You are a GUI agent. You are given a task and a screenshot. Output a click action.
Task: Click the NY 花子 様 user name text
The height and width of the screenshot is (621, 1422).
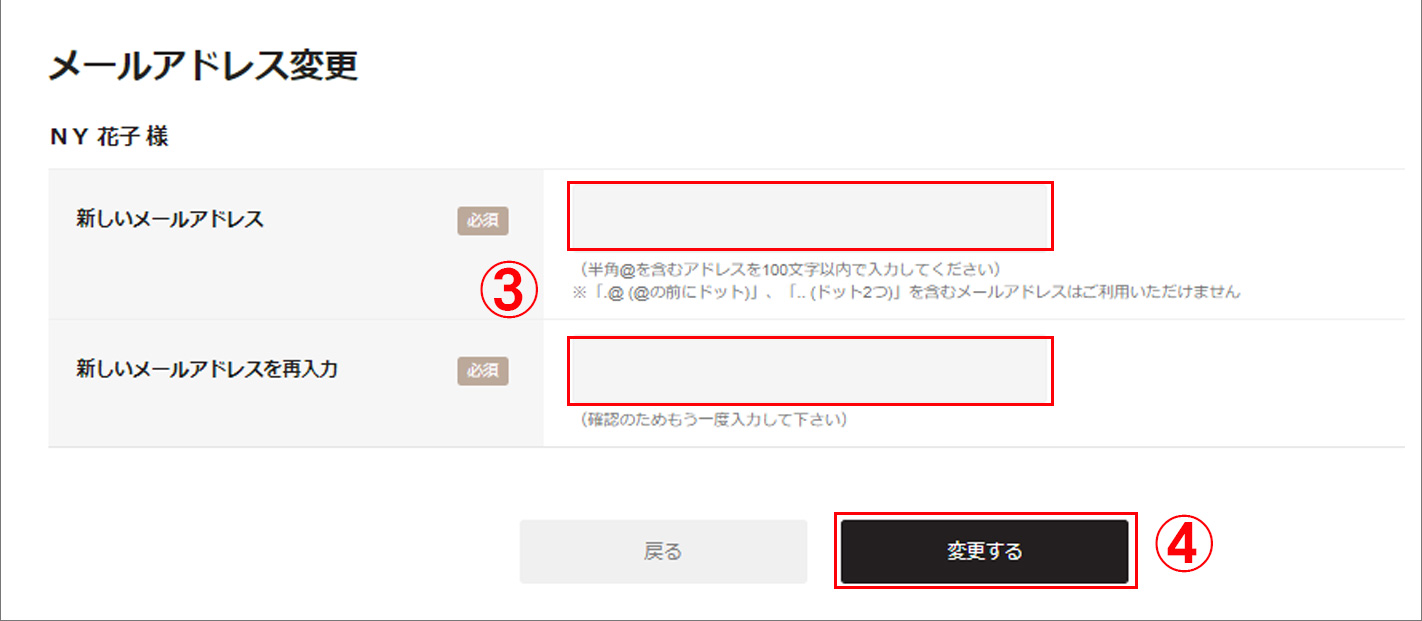pyautogui.click(x=109, y=137)
